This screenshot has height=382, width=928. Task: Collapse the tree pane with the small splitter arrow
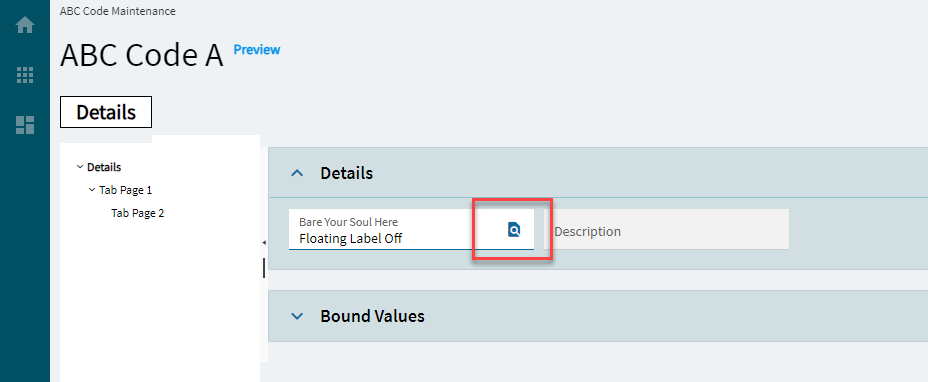point(264,243)
